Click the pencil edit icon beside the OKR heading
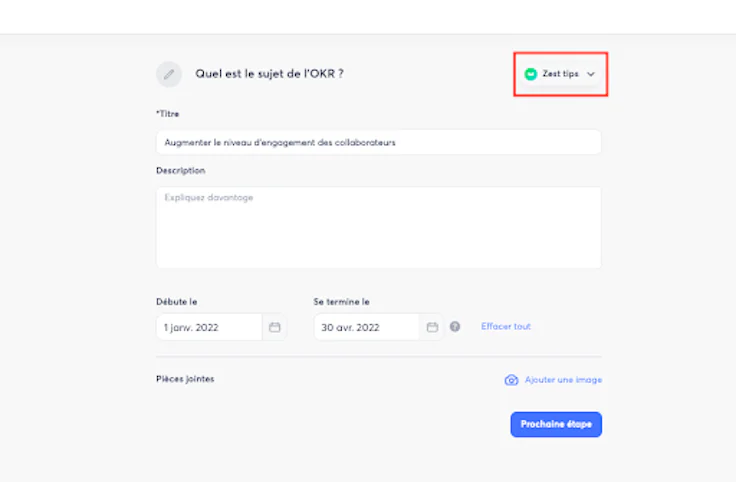The height and width of the screenshot is (482, 736). point(169,74)
